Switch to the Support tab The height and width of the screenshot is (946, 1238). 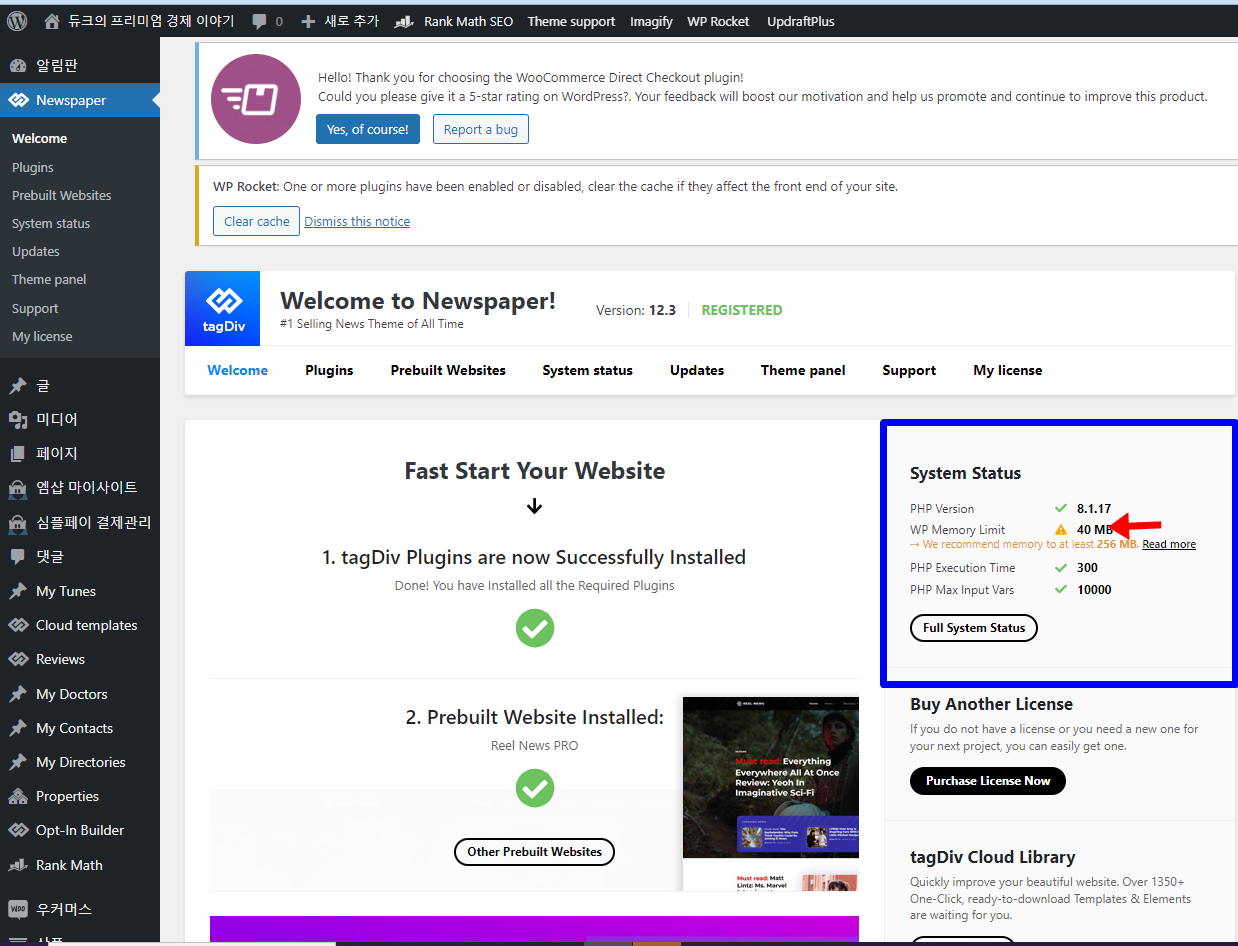coord(909,370)
